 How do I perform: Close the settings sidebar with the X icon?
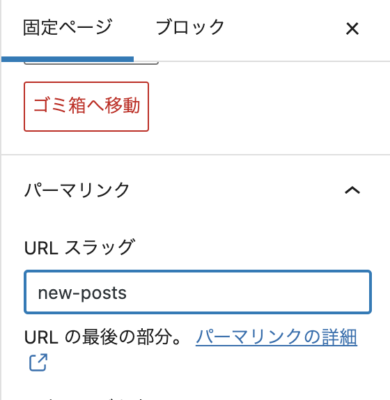click(352, 29)
